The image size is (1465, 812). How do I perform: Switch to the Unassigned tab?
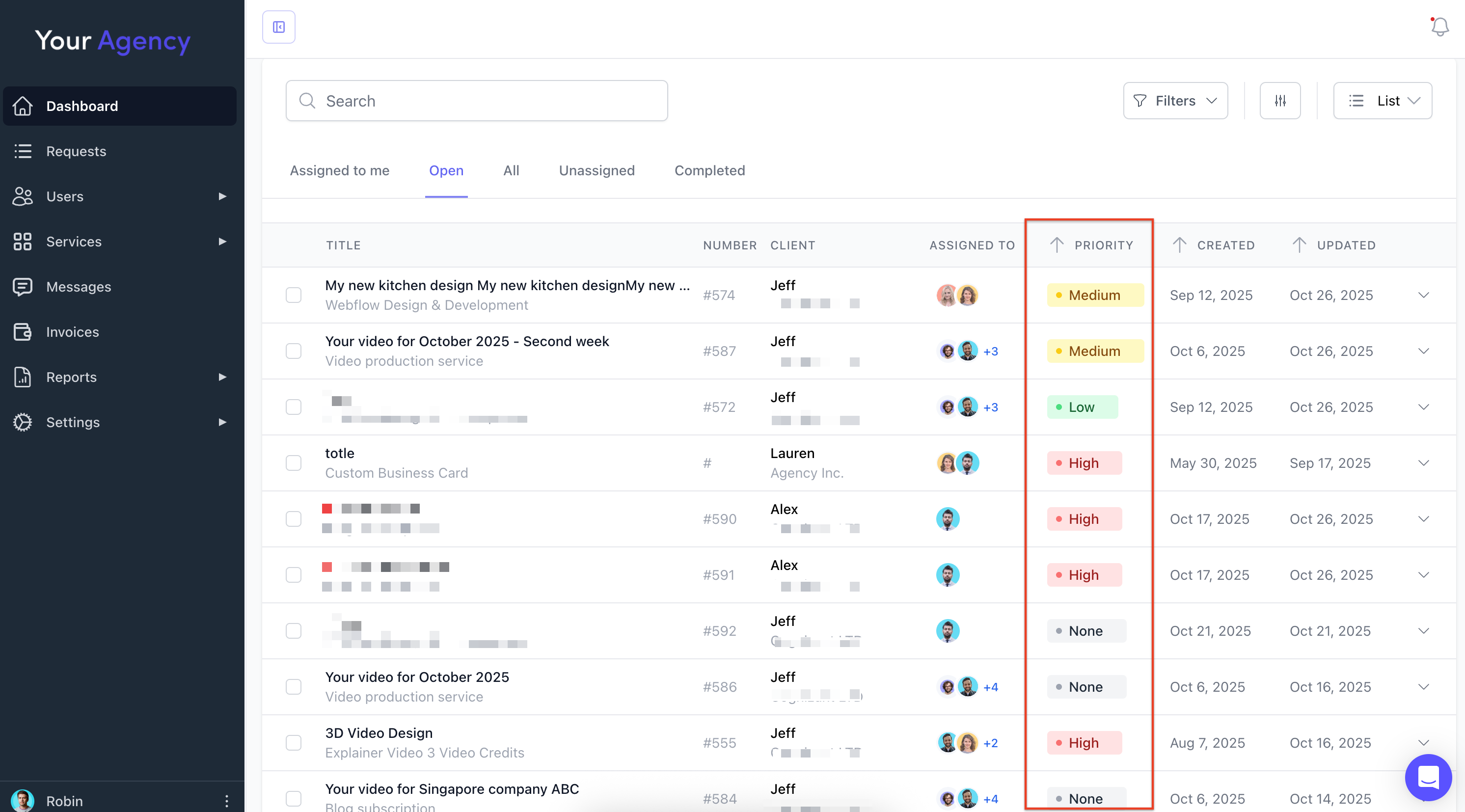click(x=597, y=170)
